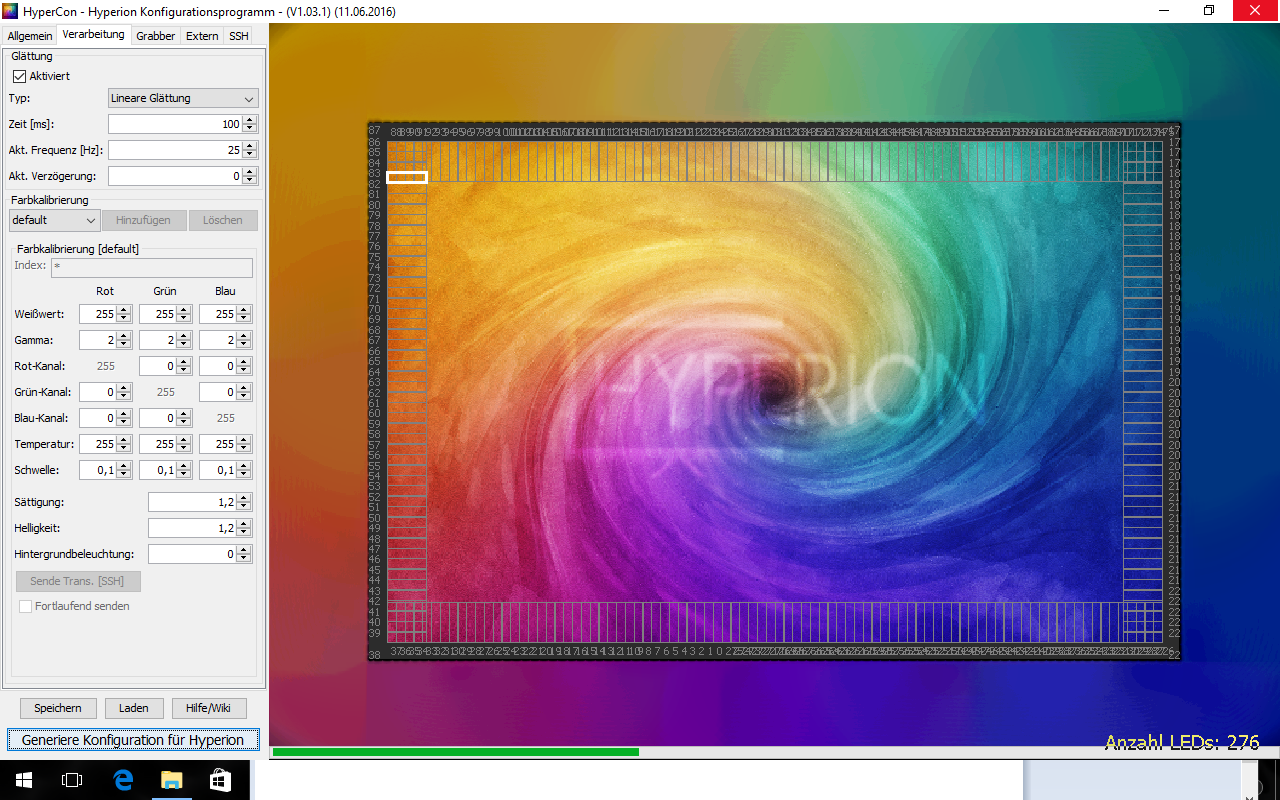Open the SSH tab
This screenshot has width=1280, height=800.
click(238, 36)
